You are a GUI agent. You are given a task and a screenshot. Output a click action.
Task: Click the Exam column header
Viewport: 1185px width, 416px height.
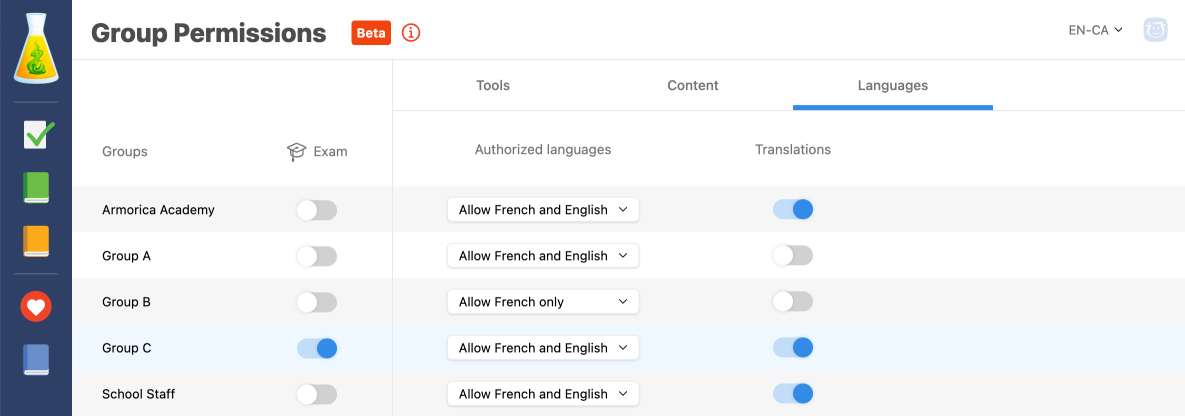[318, 152]
